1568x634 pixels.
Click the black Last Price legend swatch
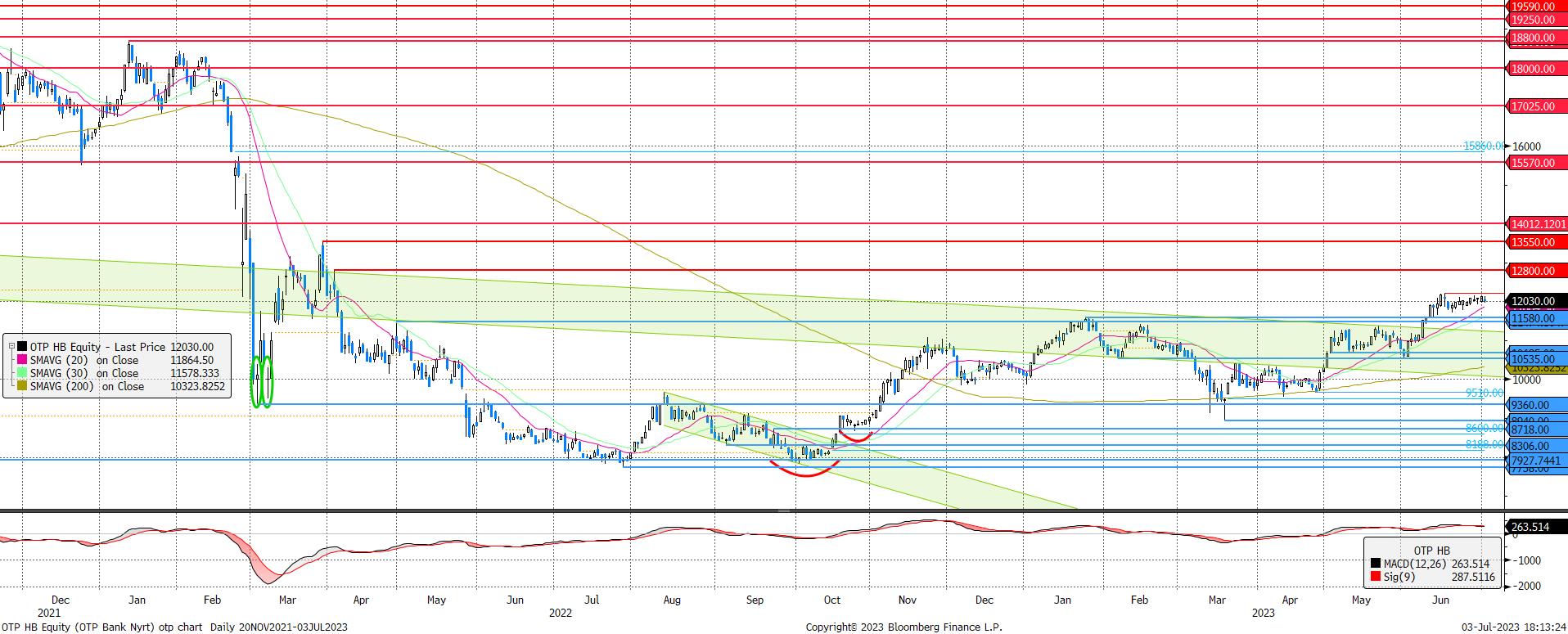(x=21, y=347)
